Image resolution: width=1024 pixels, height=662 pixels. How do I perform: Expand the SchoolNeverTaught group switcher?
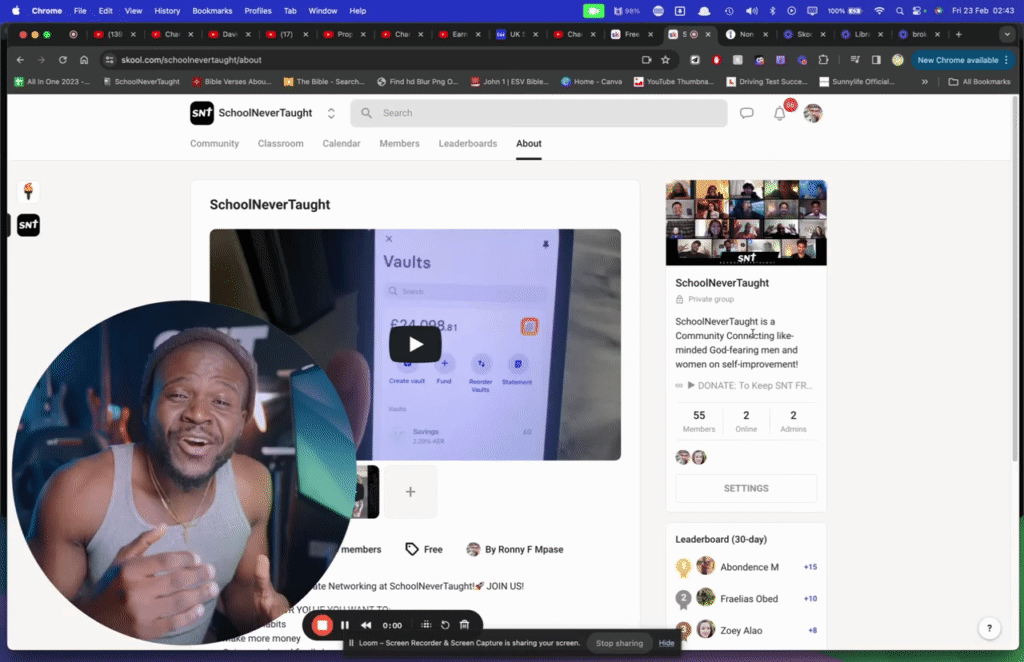331,113
